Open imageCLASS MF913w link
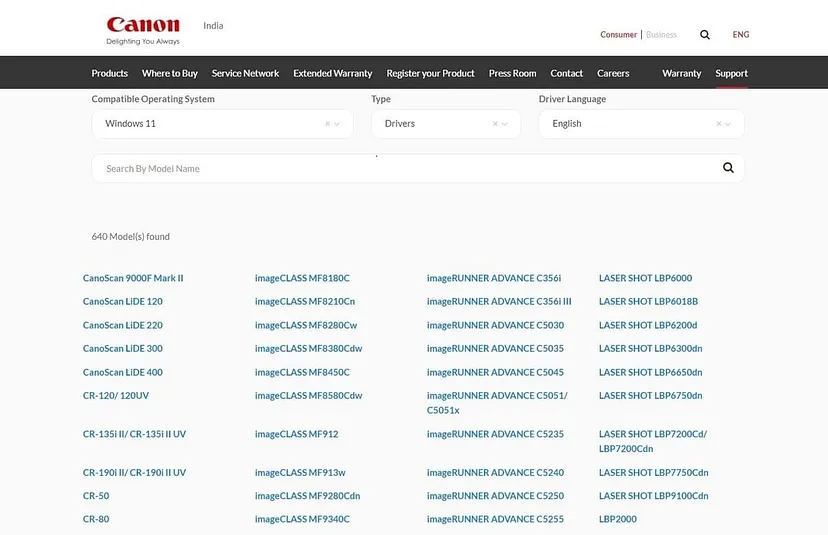Screen dimensions: 828x535 (x=300, y=472)
